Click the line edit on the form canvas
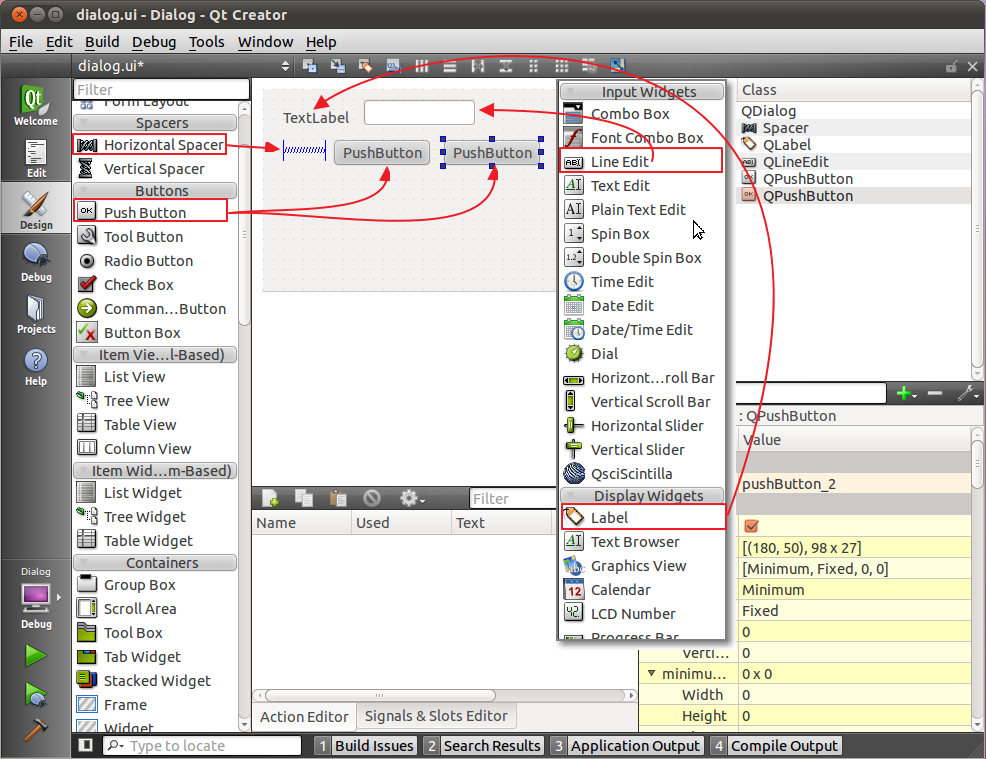Viewport: 986px width, 759px height. [419, 113]
